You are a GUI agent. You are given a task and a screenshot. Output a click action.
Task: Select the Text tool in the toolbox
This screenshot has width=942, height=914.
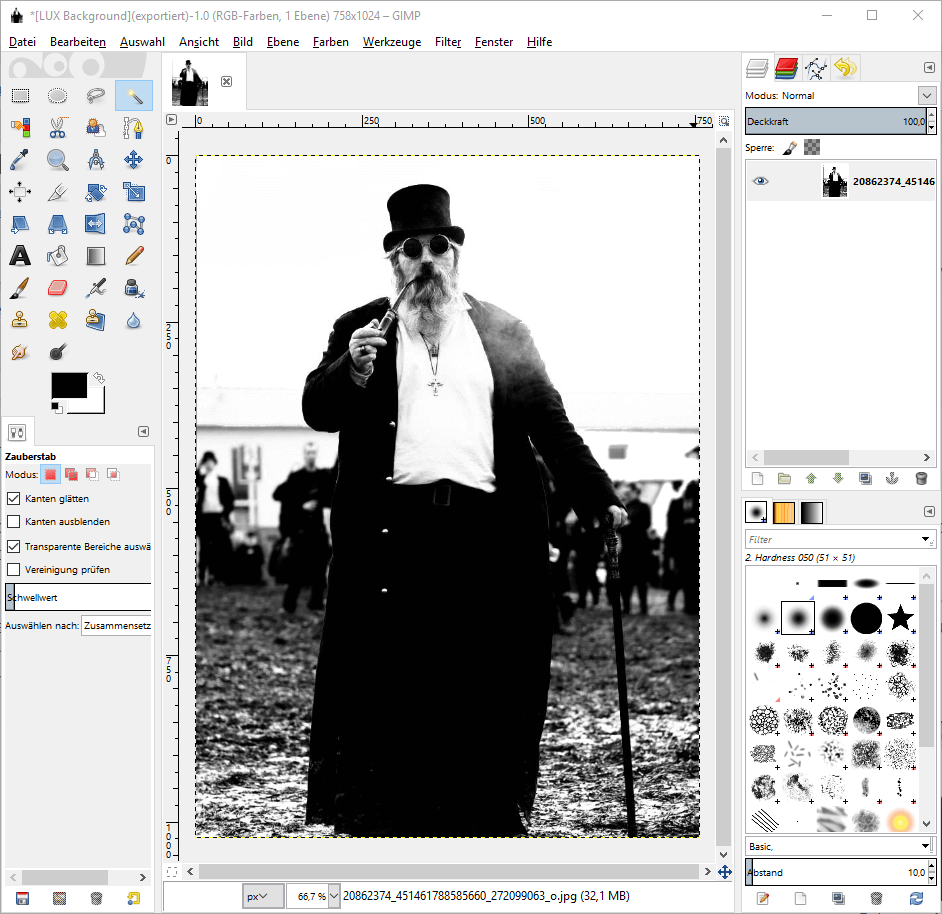[x=20, y=255]
